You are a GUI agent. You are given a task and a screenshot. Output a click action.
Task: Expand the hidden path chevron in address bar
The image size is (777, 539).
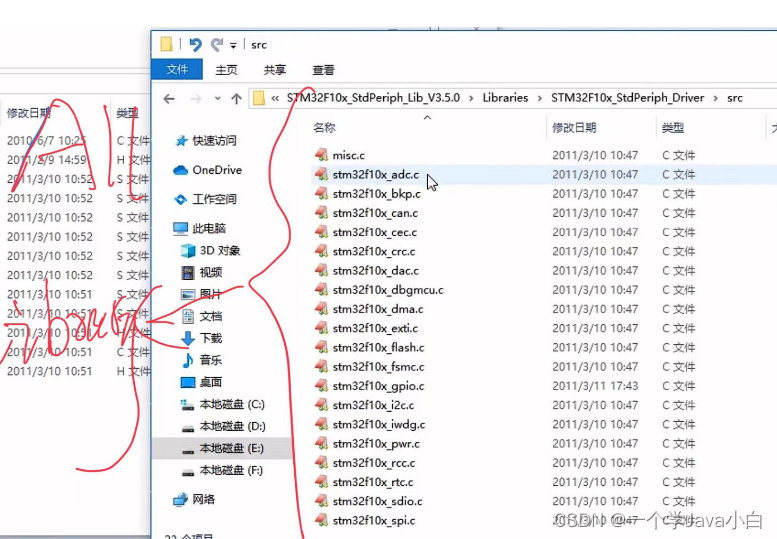point(275,99)
